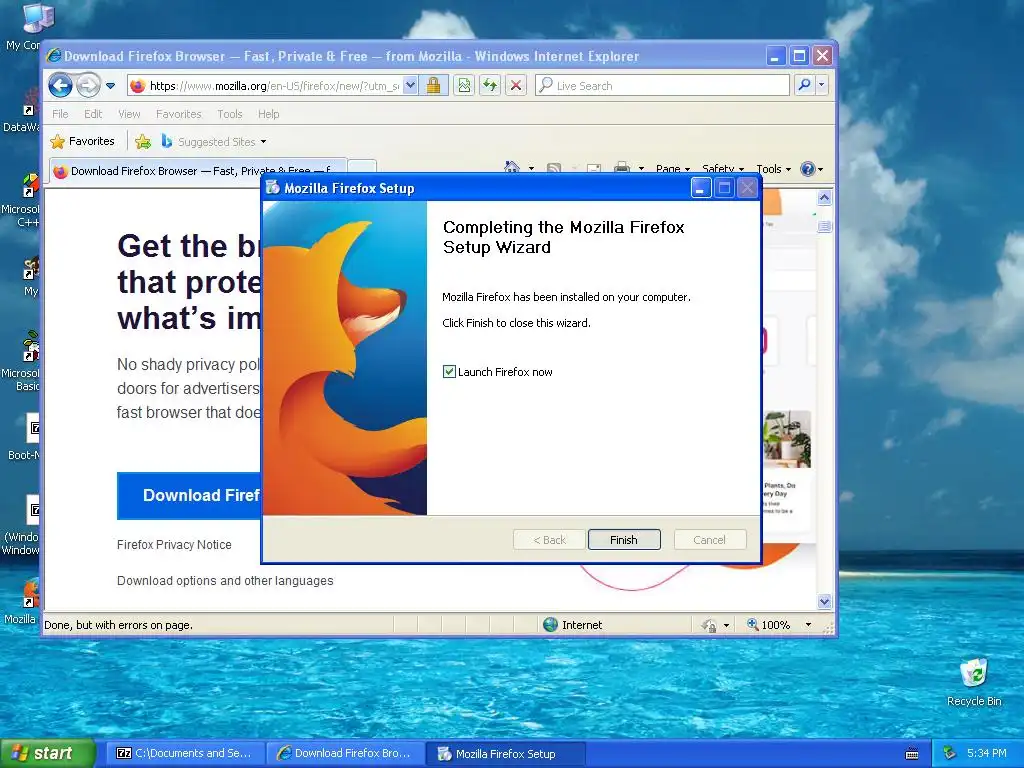Click the Mozilla Firefox Setup title icon
This screenshot has height=768, width=1024.
click(x=272, y=188)
